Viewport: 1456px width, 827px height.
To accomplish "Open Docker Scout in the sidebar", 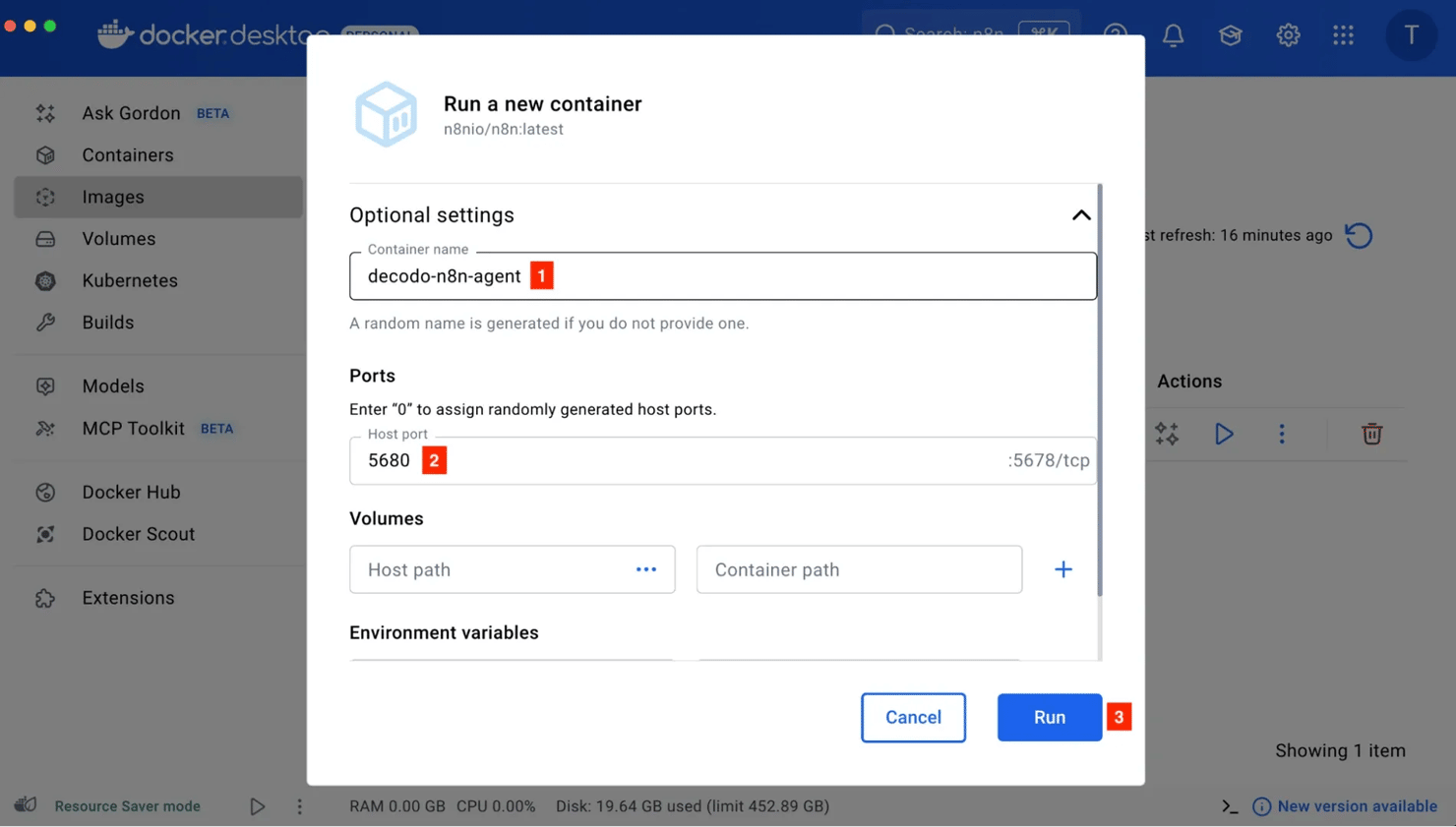I will pos(138,534).
